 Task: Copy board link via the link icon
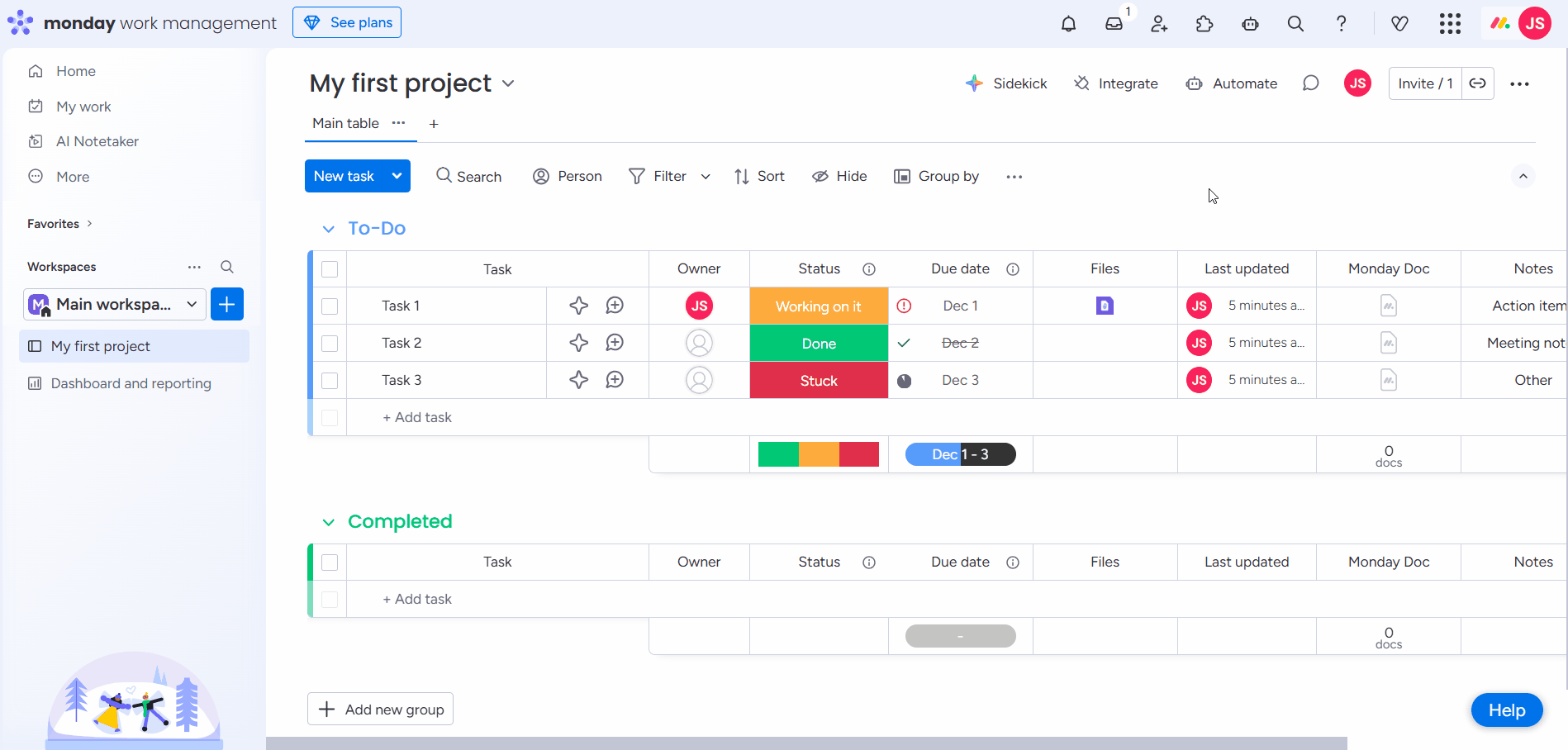pos(1477,83)
